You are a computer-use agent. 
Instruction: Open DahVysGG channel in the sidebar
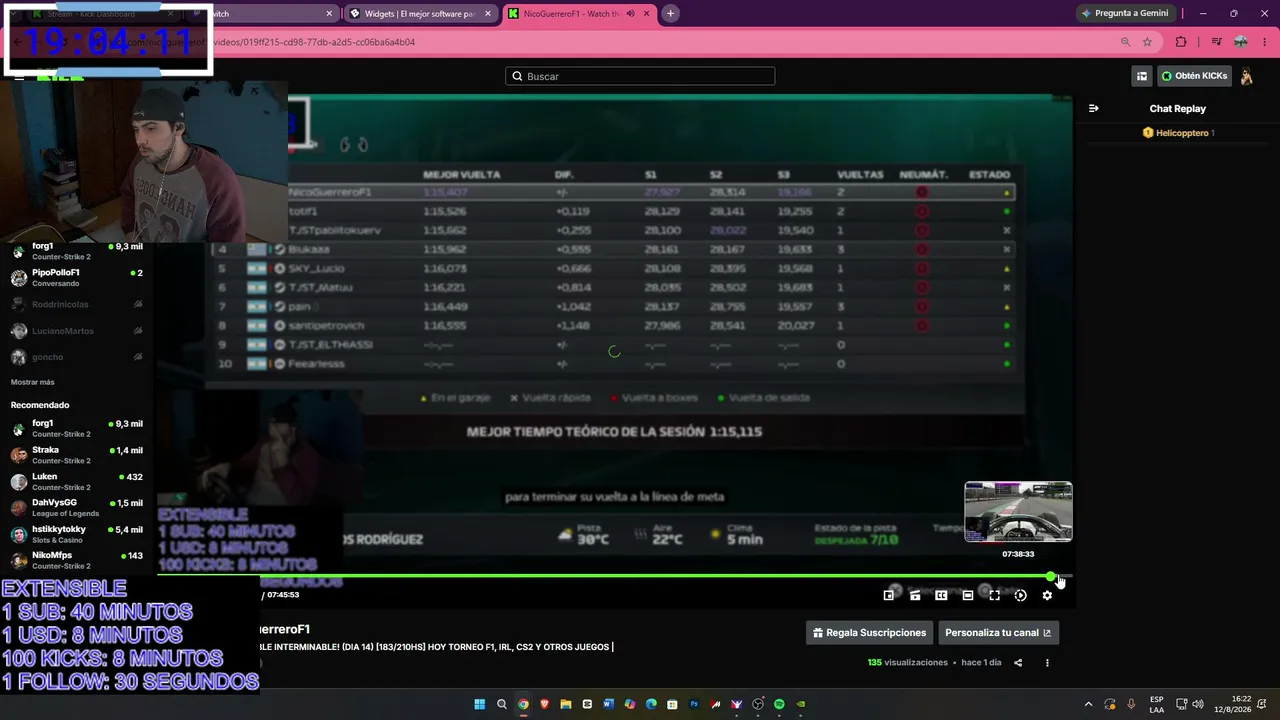click(x=77, y=508)
